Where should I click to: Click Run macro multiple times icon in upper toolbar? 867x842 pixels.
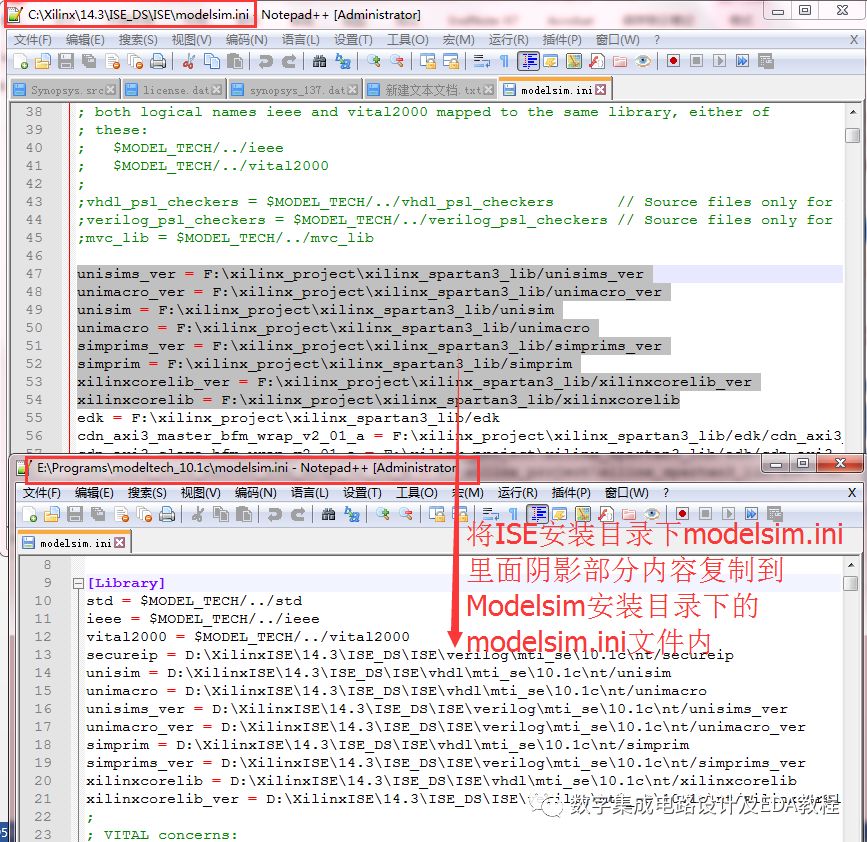point(742,61)
